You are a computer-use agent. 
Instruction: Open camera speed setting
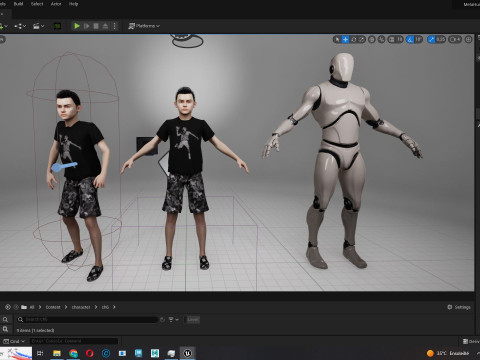[x=455, y=39]
